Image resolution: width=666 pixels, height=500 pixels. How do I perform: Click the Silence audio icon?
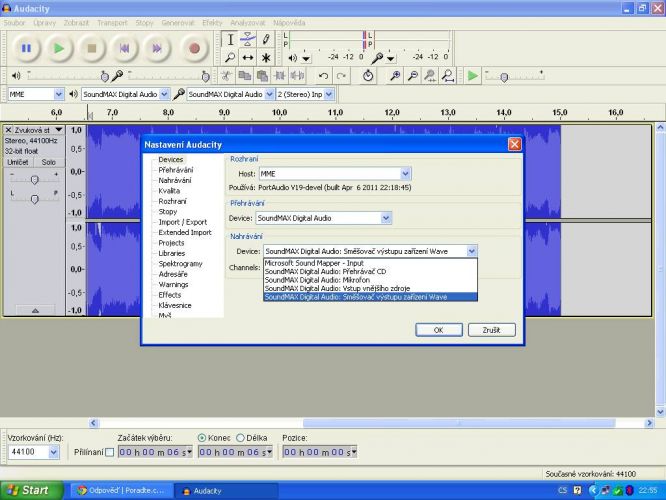[x=297, y=76]
